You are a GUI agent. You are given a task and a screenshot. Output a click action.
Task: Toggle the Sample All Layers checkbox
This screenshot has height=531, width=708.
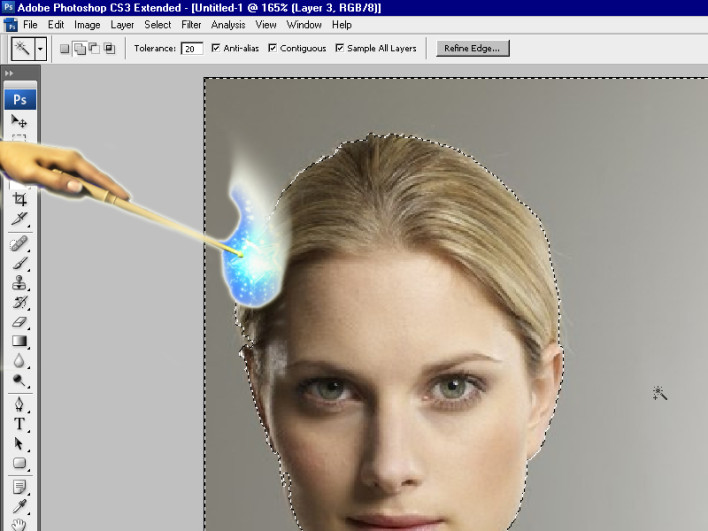340,48
